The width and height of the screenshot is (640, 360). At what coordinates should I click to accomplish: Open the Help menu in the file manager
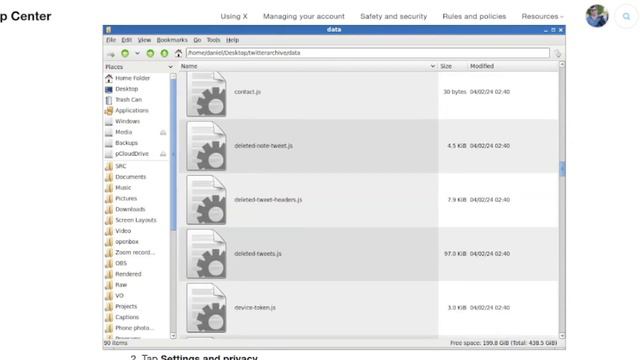232,40
